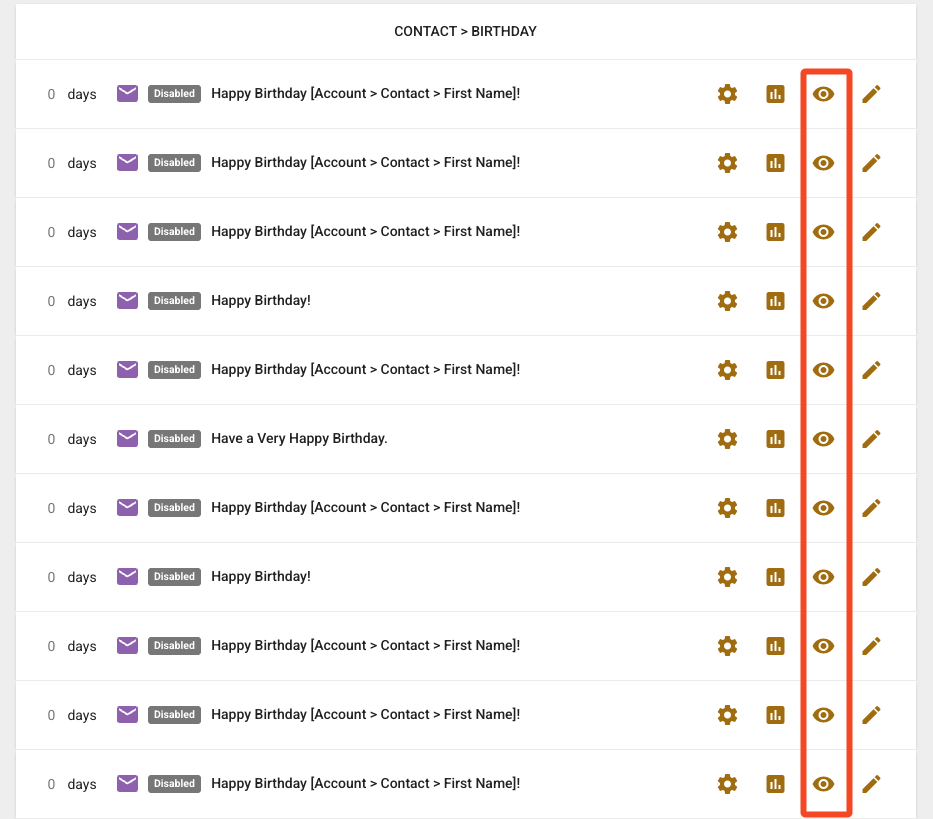
Task: Click the Disabled badge in the last row
Action: tap(174, 784)
